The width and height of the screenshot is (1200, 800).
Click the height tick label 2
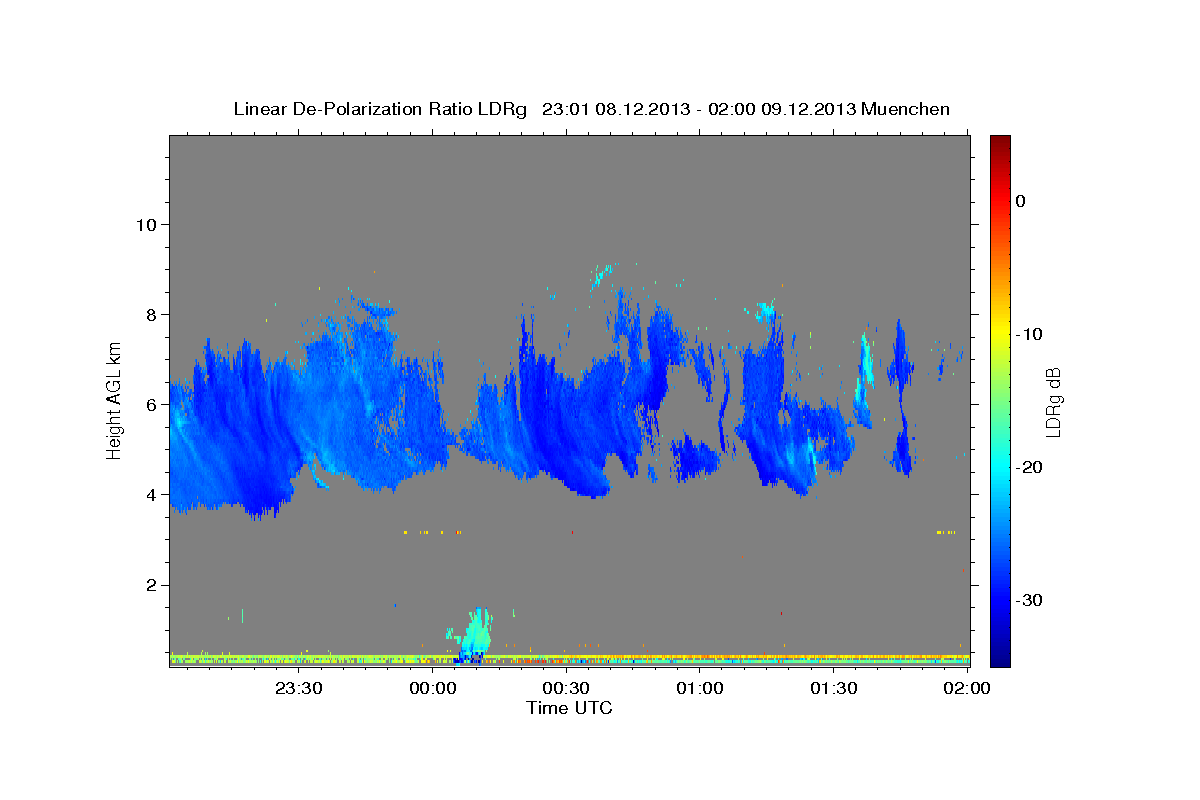(x=150, y=585)
